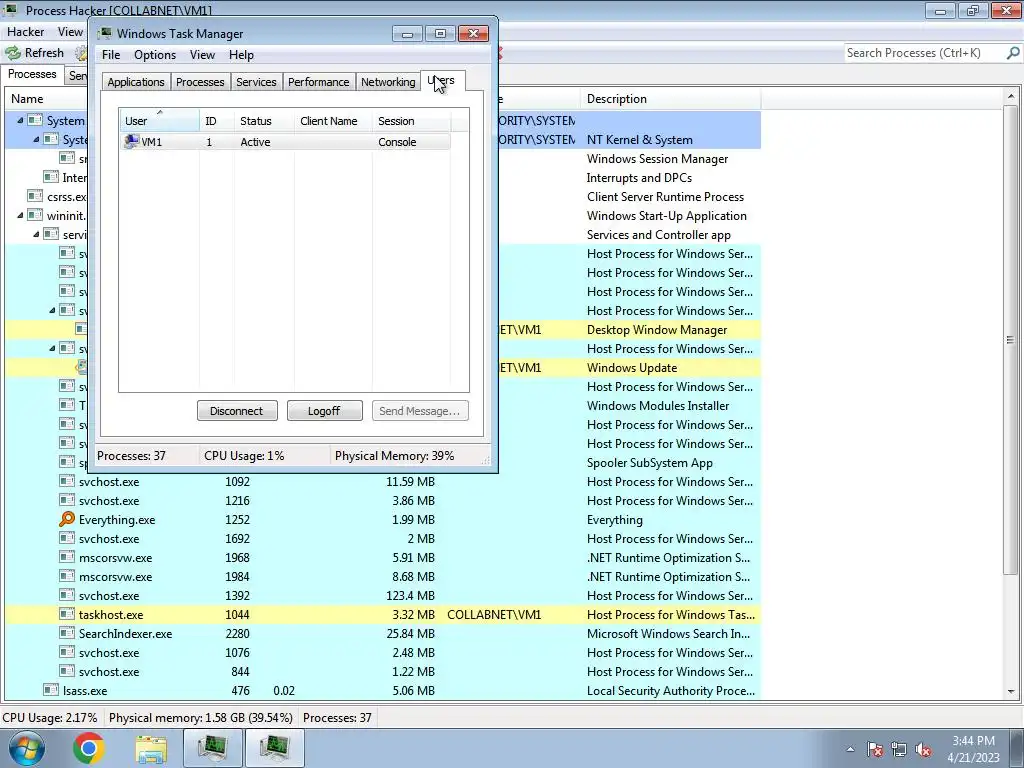Screen dimensions: 1024x768
Task: Click the Logoff button
Action: 325,411
